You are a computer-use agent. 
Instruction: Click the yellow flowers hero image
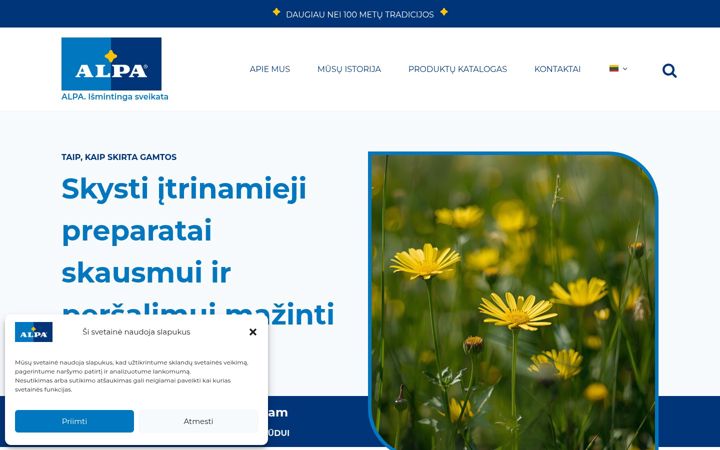[513, 302]
